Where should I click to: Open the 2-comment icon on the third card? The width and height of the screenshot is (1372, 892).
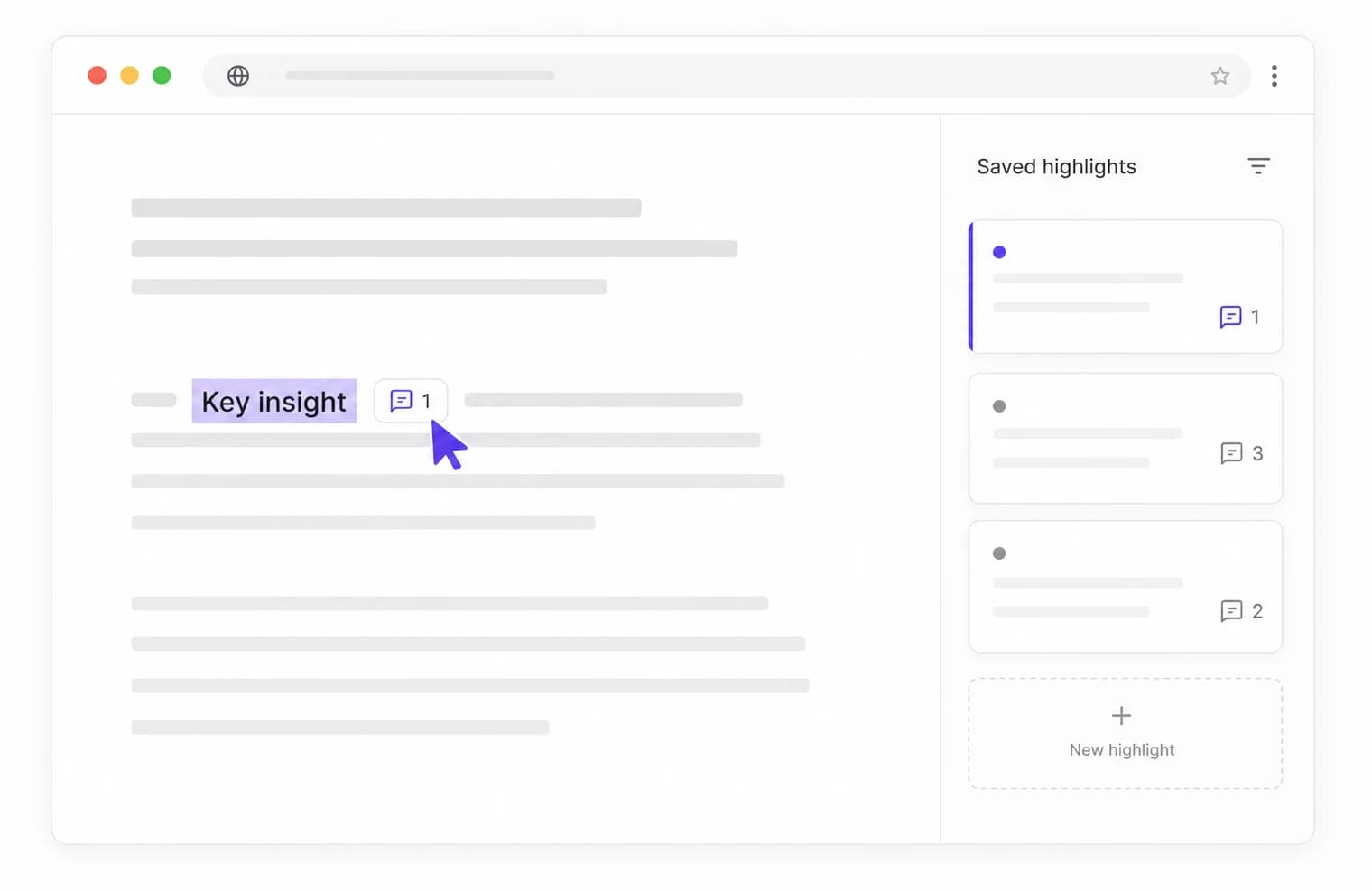click(1231, 611)
